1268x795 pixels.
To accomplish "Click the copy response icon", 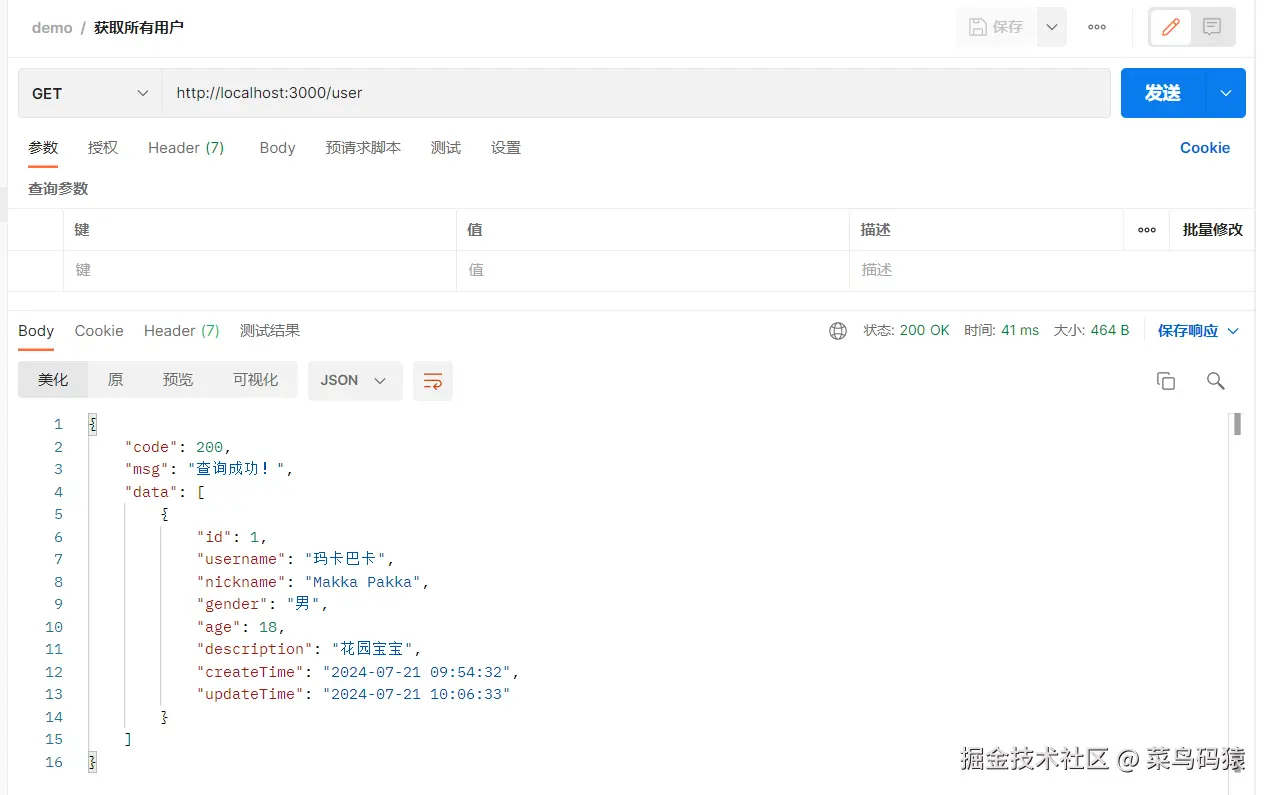I will click(1165, 381).
